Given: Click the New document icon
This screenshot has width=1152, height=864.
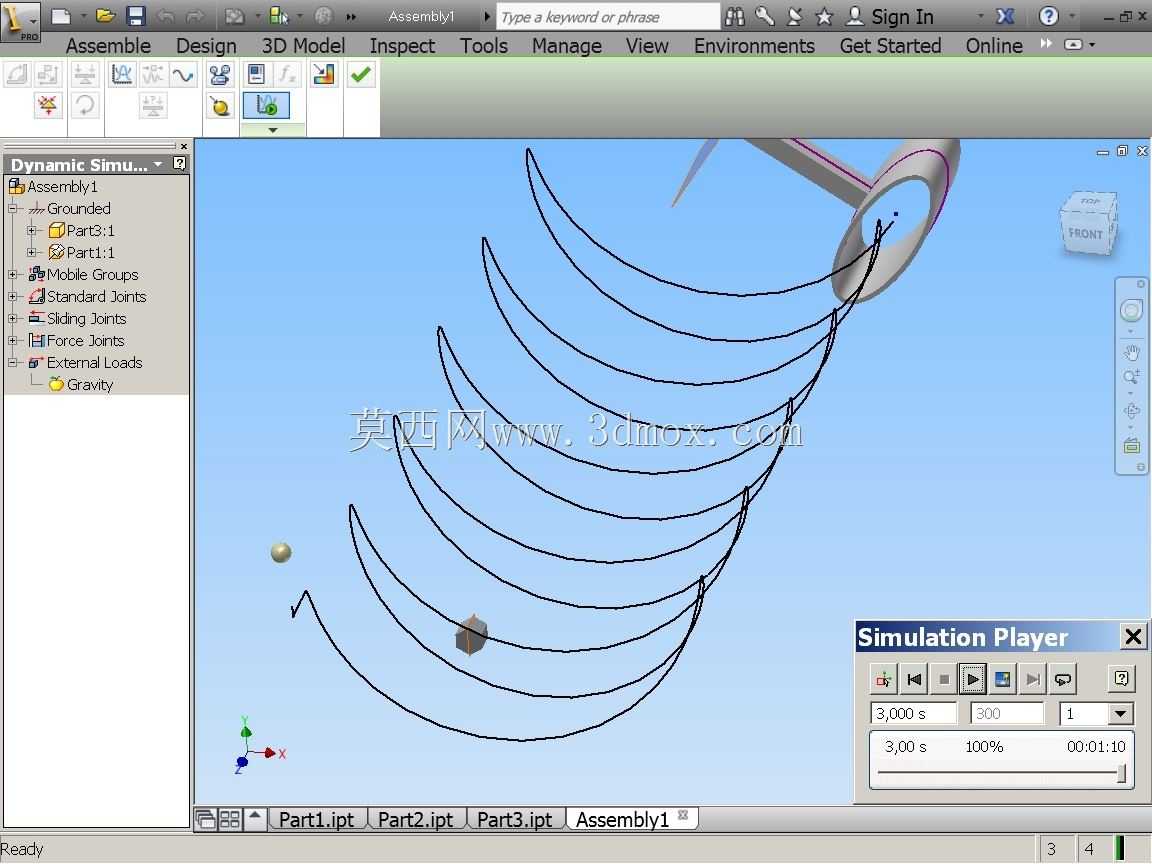Looking at the screenshot, I should tap(62, 16).
